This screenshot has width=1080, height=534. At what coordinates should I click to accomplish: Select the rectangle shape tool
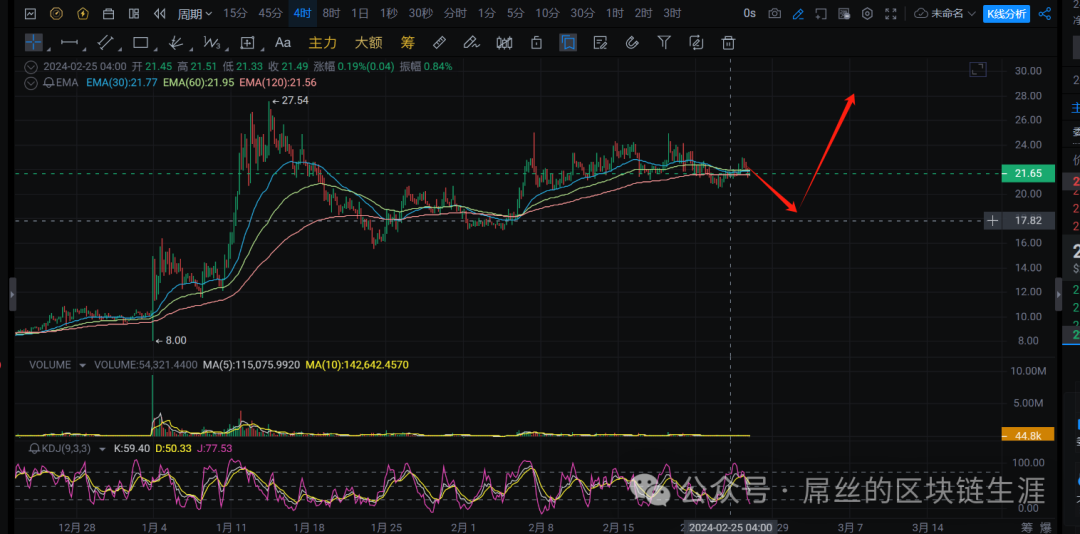[141, 42]
